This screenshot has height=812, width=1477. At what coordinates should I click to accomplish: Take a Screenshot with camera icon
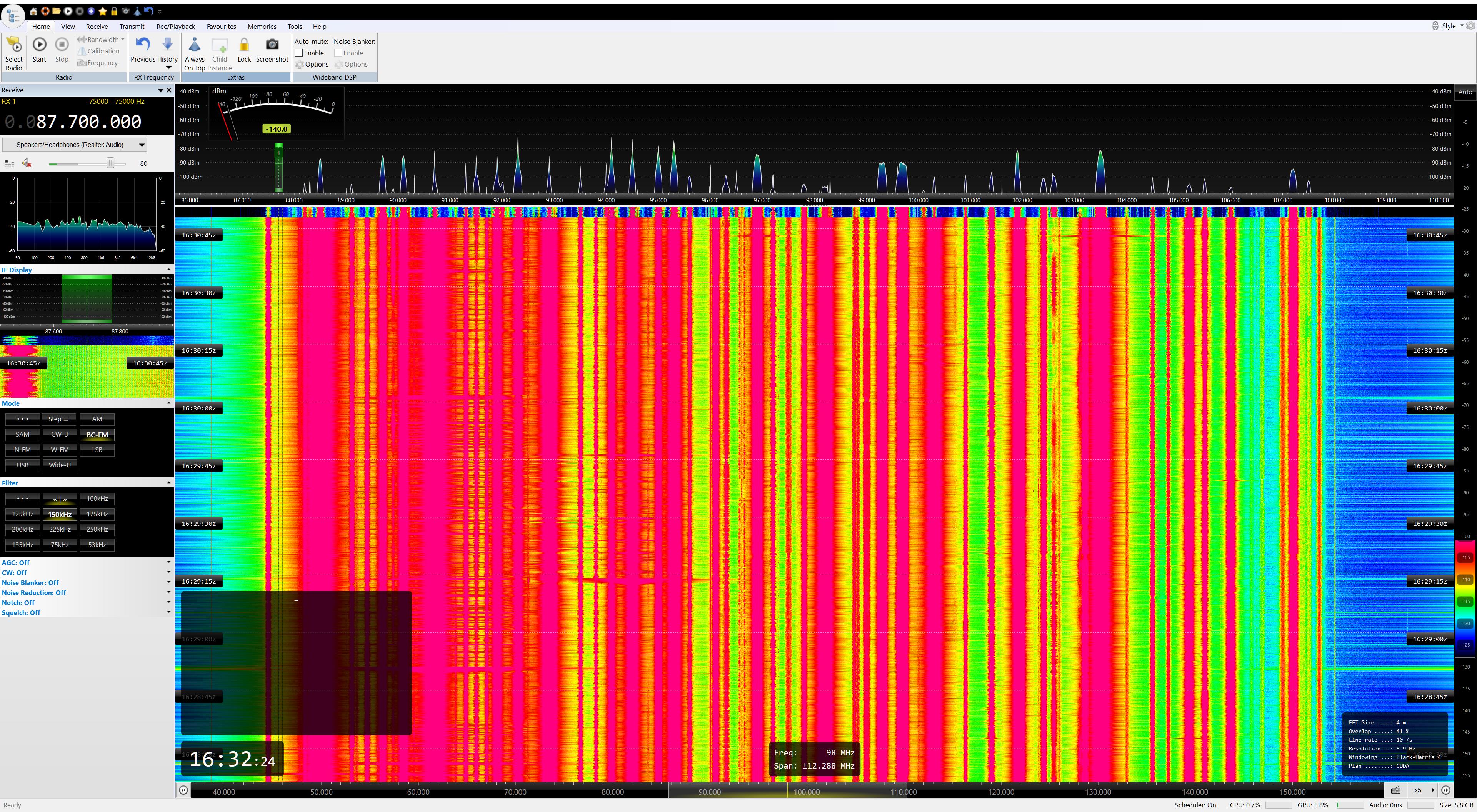coord(272,45)
